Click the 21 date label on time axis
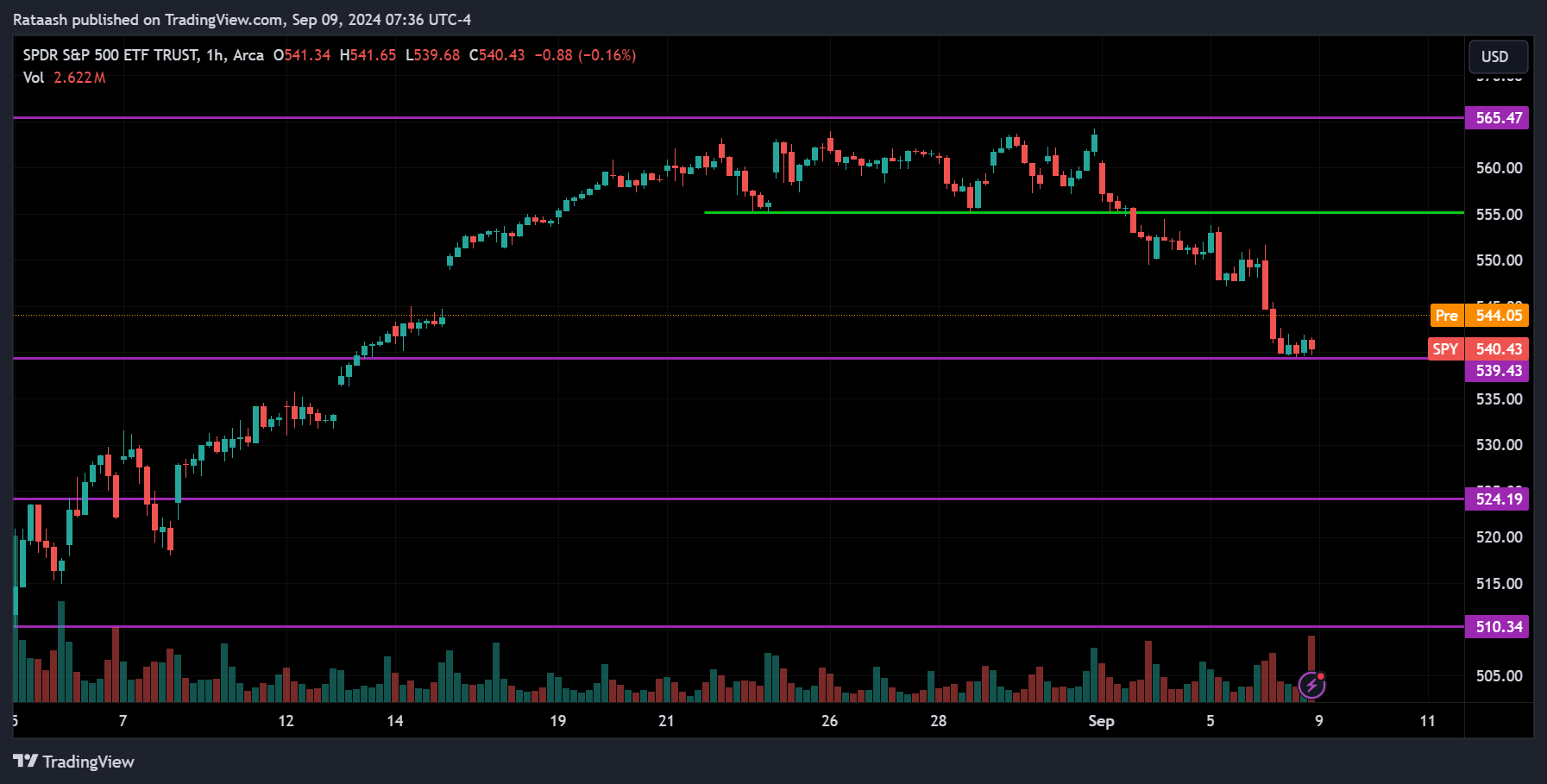 click(666, 721)
